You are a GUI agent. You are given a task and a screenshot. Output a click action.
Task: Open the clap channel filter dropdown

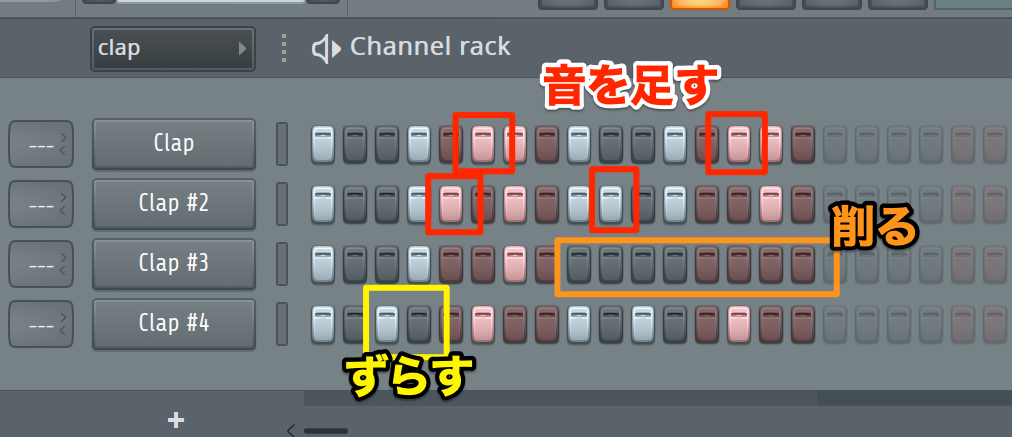172,48
